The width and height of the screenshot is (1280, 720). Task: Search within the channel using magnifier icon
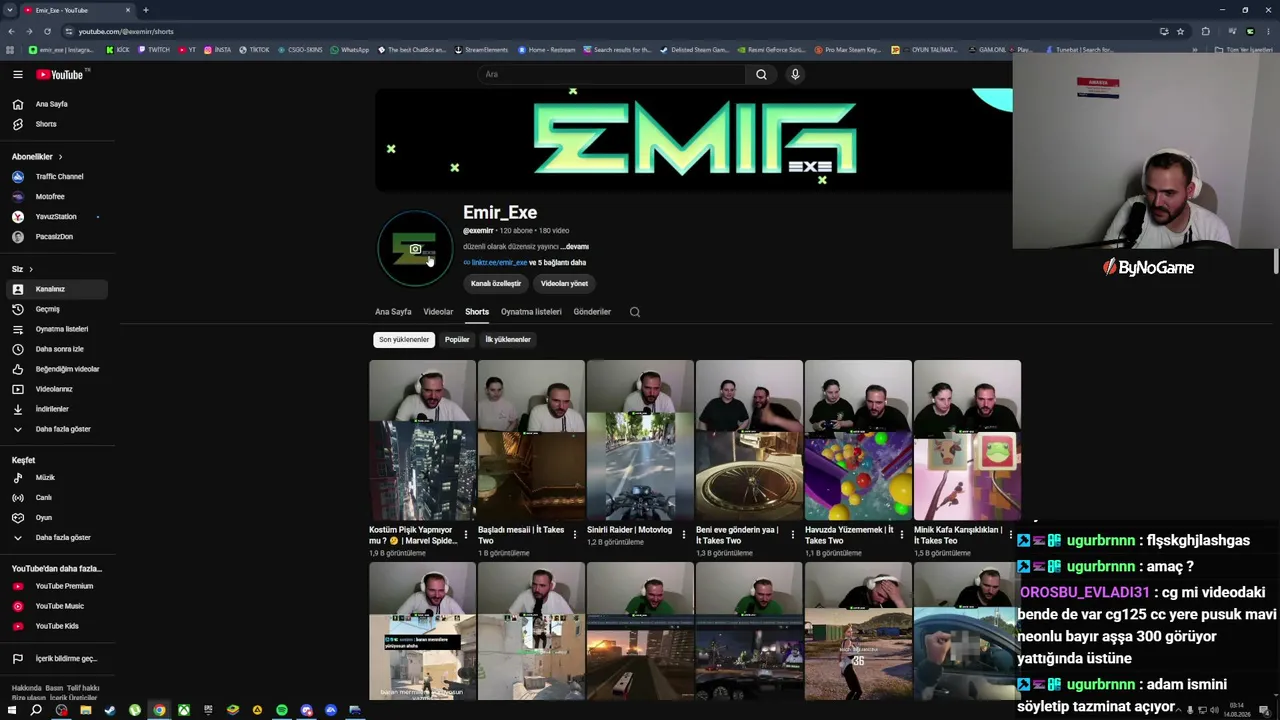click(635, 312)
